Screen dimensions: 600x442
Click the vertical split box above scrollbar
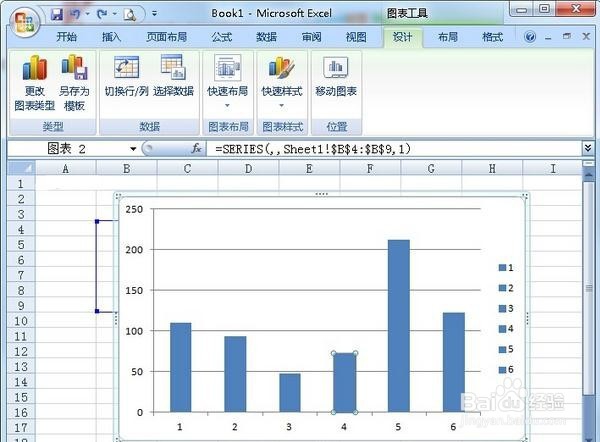click(x=589, y=164)
